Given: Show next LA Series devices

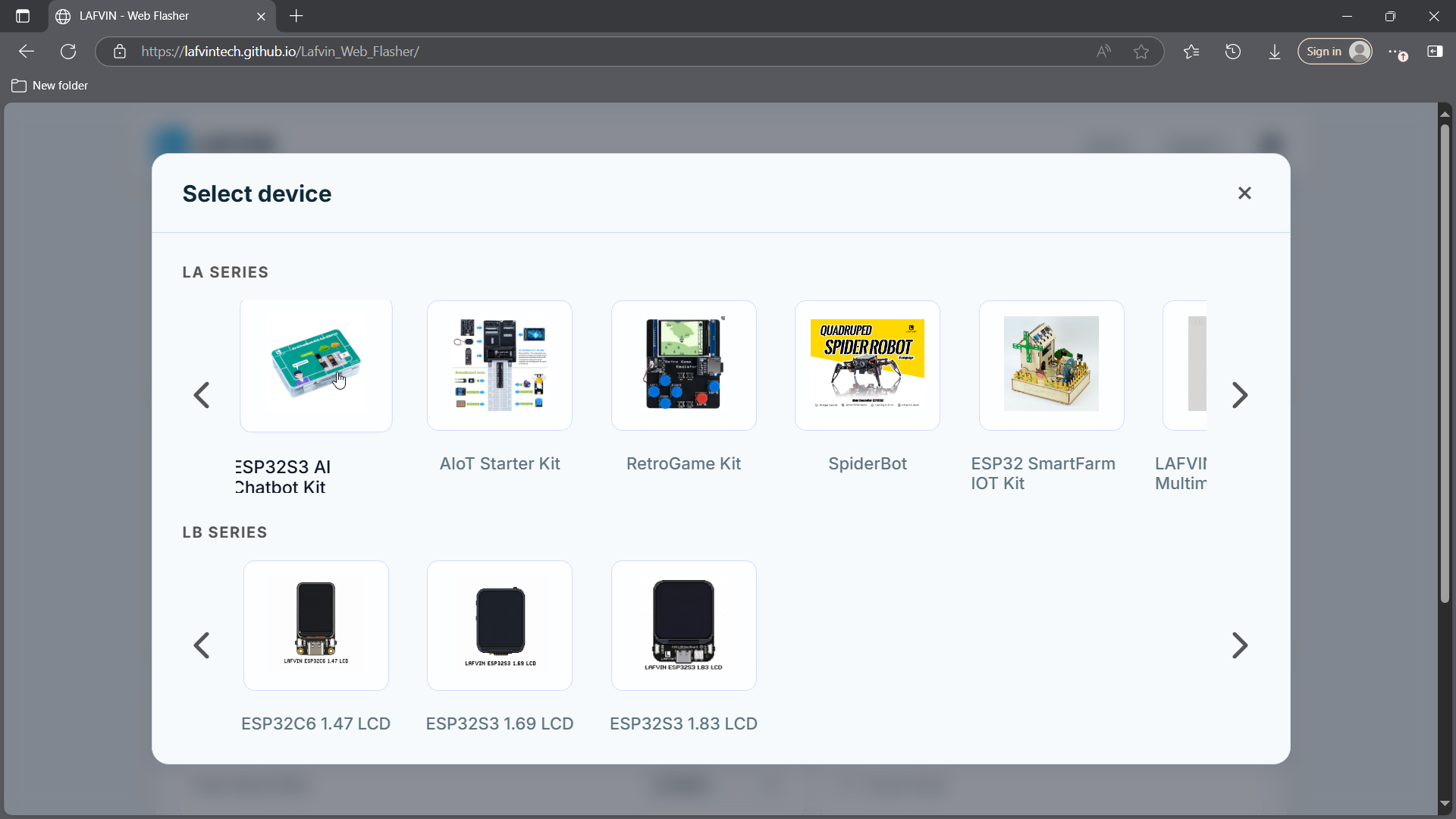Looking at the screenshot, I should pyautogui.click(x=1240, y=395).
